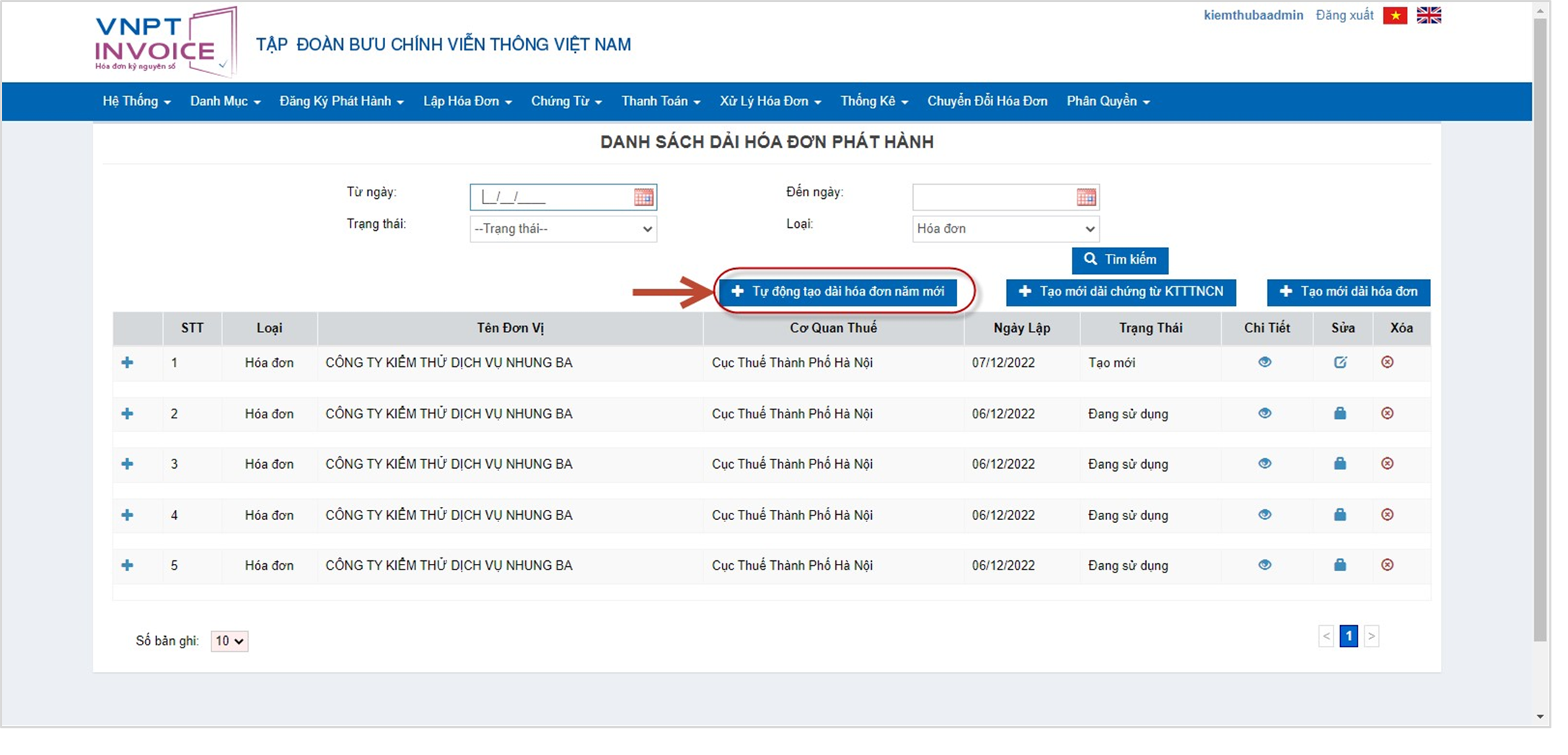Delete invoice range in row 3
1568x755 pixels.
(x=1387, y=464)
